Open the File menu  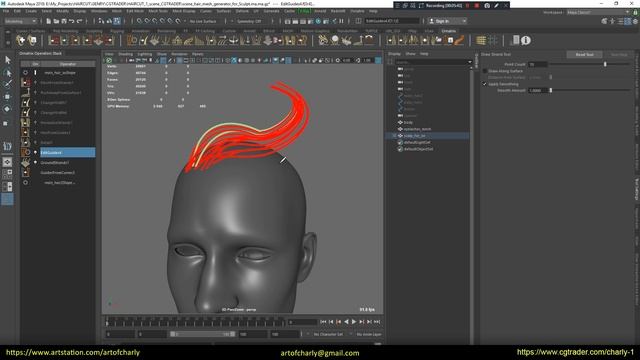[6, 11]
